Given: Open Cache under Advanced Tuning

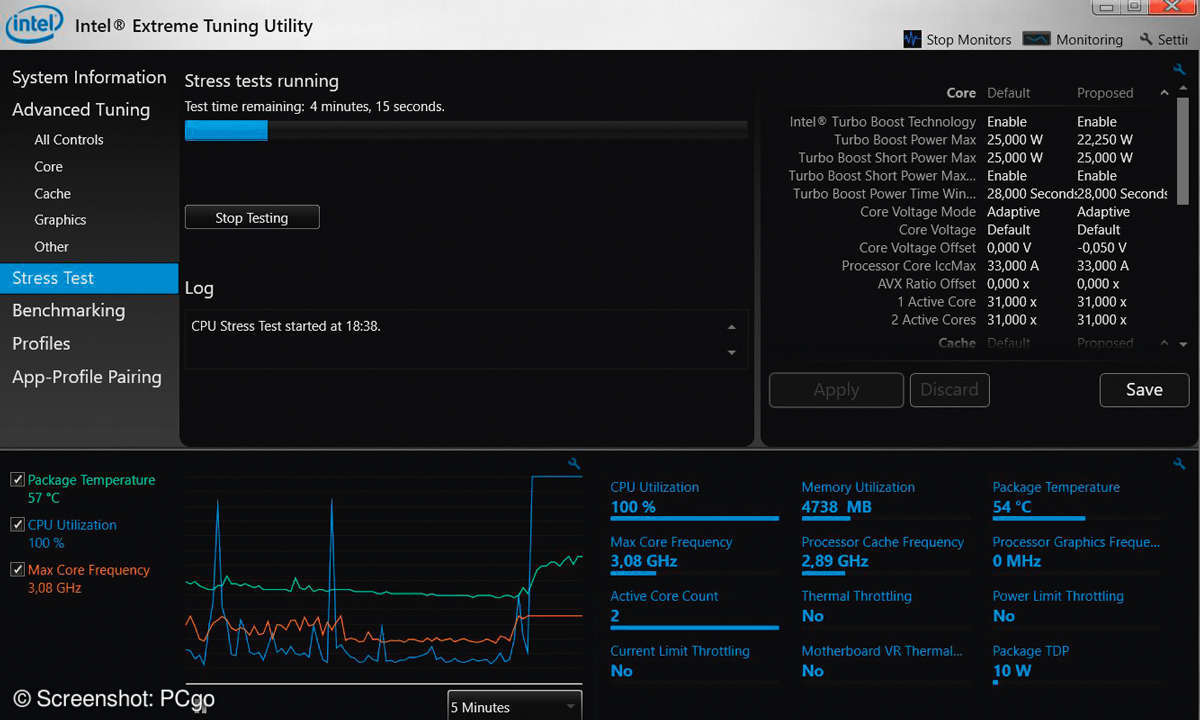Looking at the screenshot, I should pos(52,194).
